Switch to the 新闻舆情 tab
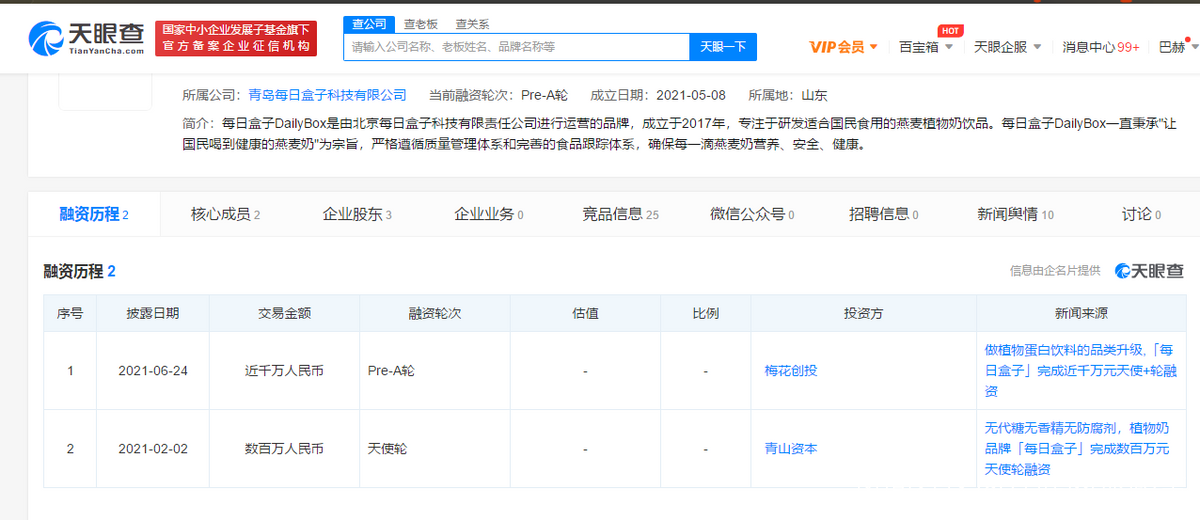 pyautogui.click(x=1015, y=214)
